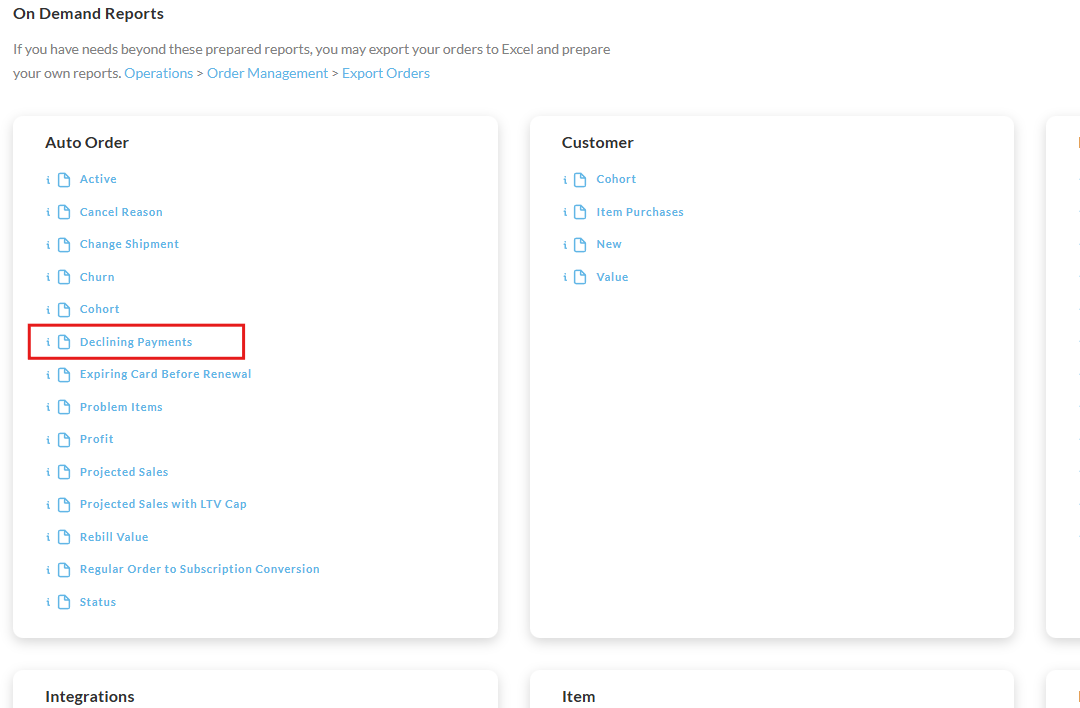Open the Export Orders link
This screenshot has width=1080, height=708.
(386, 73)
